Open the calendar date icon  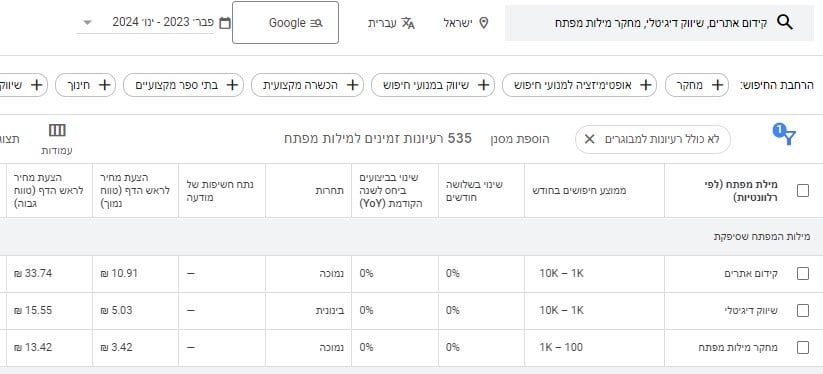coord(225,23)
